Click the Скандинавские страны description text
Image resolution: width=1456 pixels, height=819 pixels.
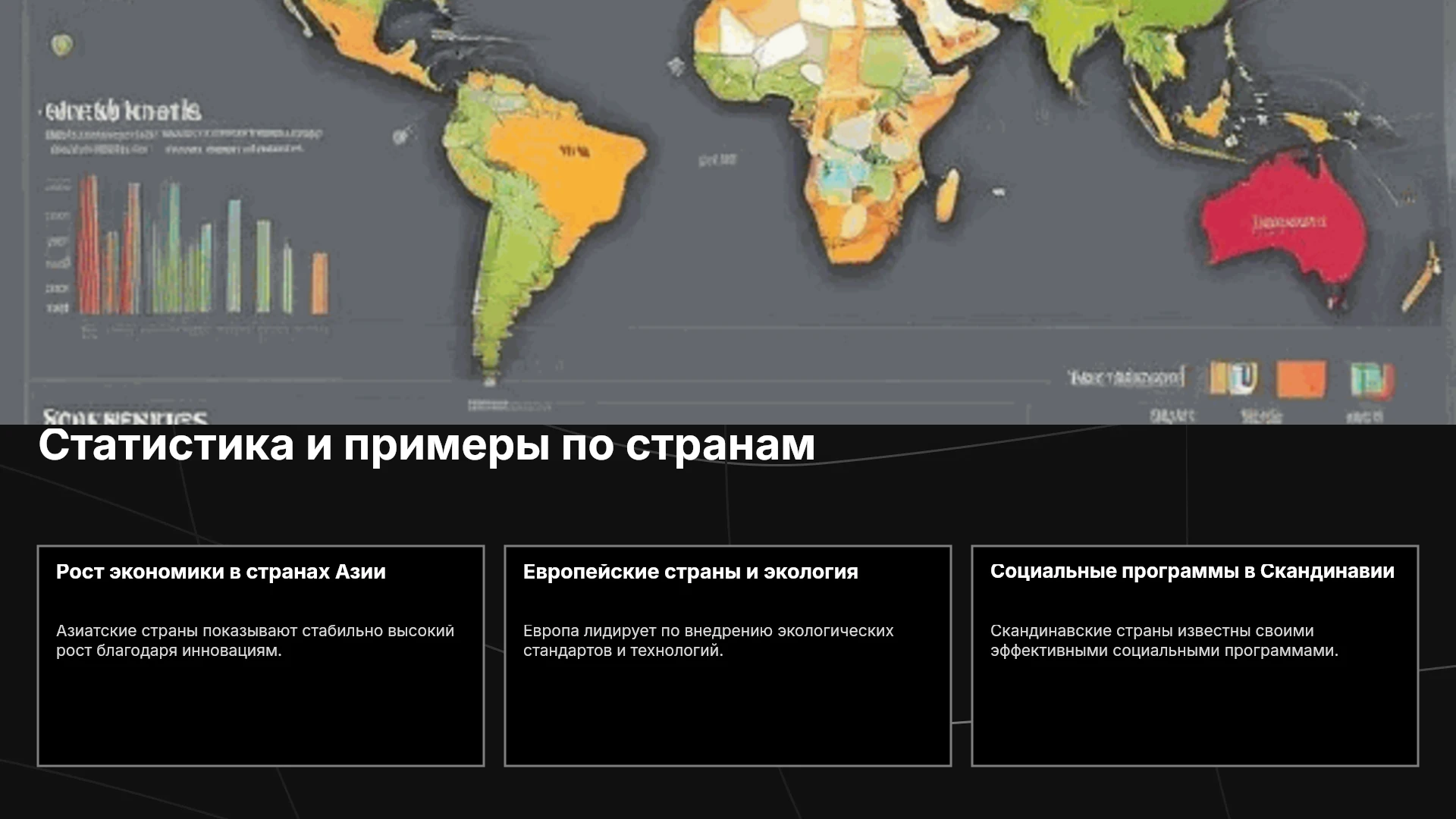pyautogui.click(x=1164, y=641)
